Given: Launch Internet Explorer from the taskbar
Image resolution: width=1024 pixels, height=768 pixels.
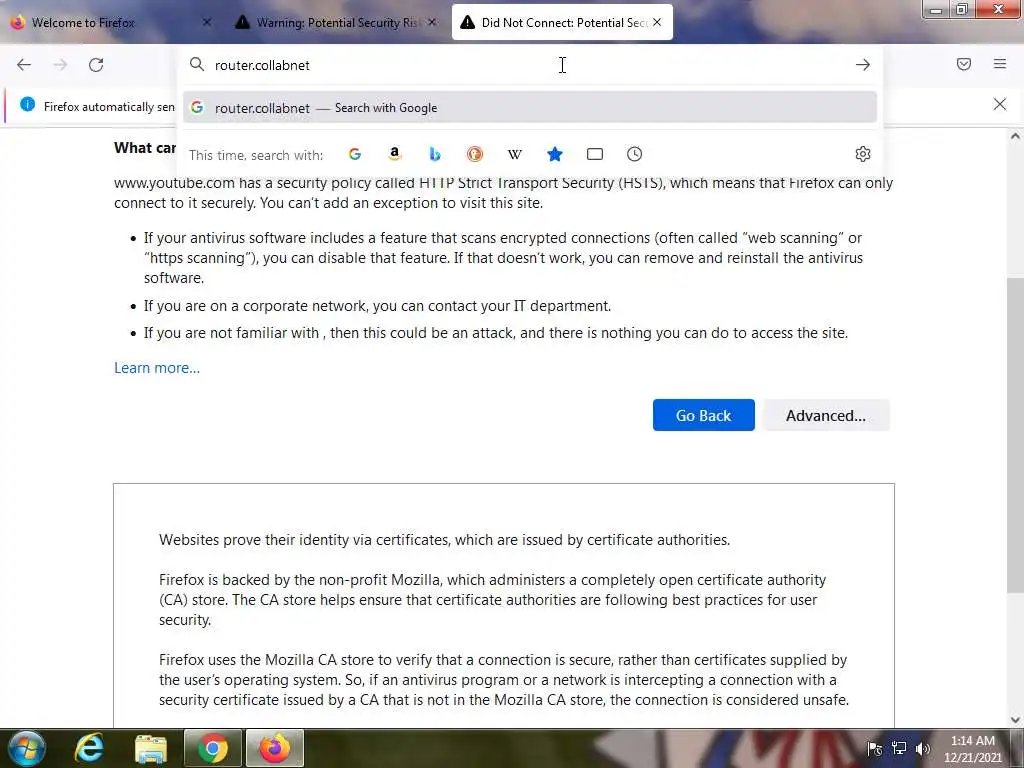Looking at the screenshot, I should (x=89, y=748).
